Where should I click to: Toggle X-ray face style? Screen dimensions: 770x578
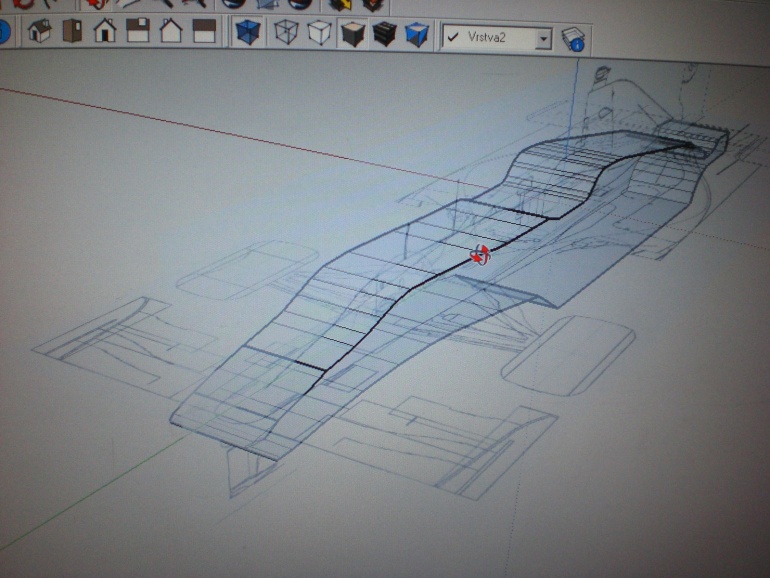[x=248, y=32]
